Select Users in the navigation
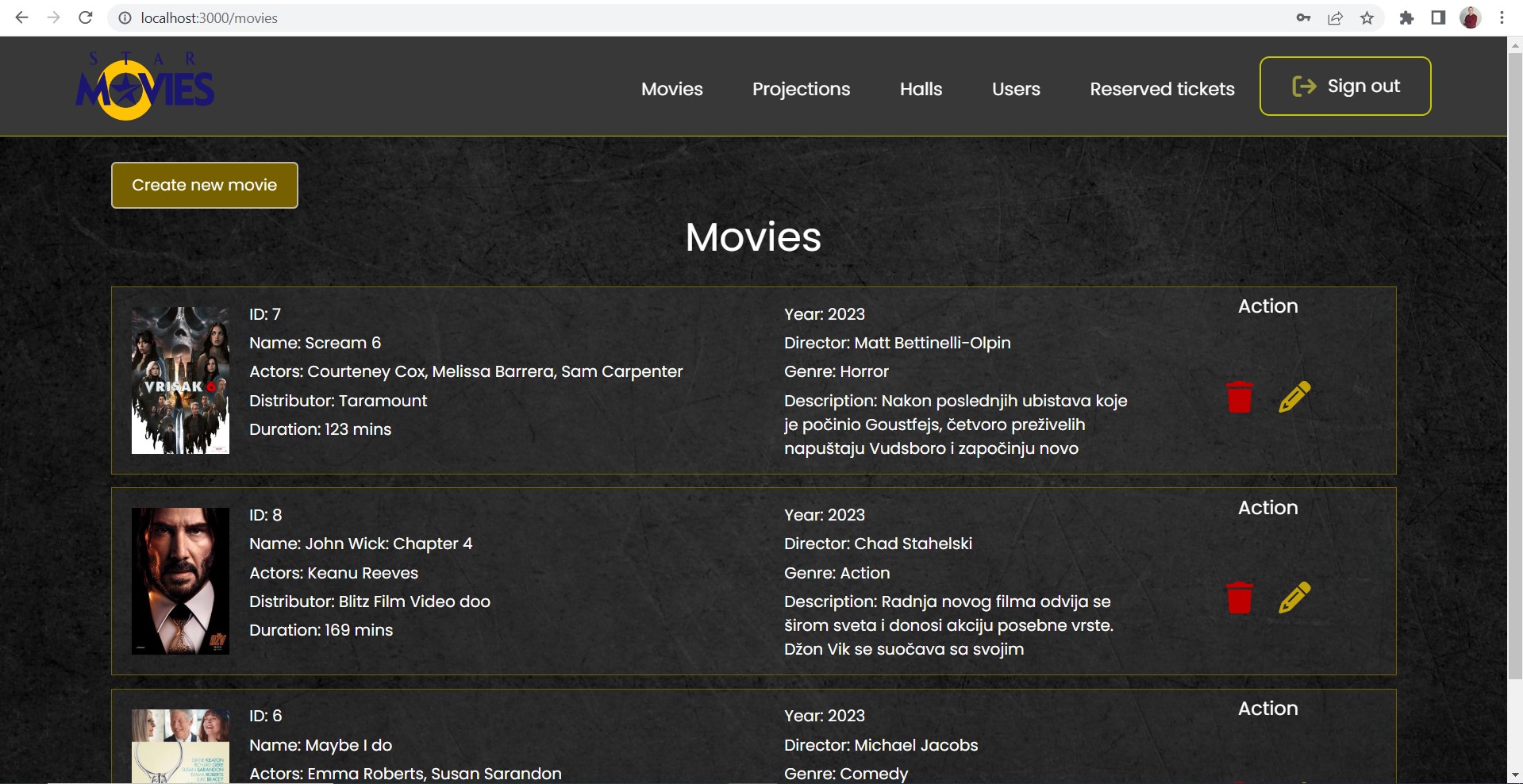This screenshot has width=1523, height=784. (1016, 89)
